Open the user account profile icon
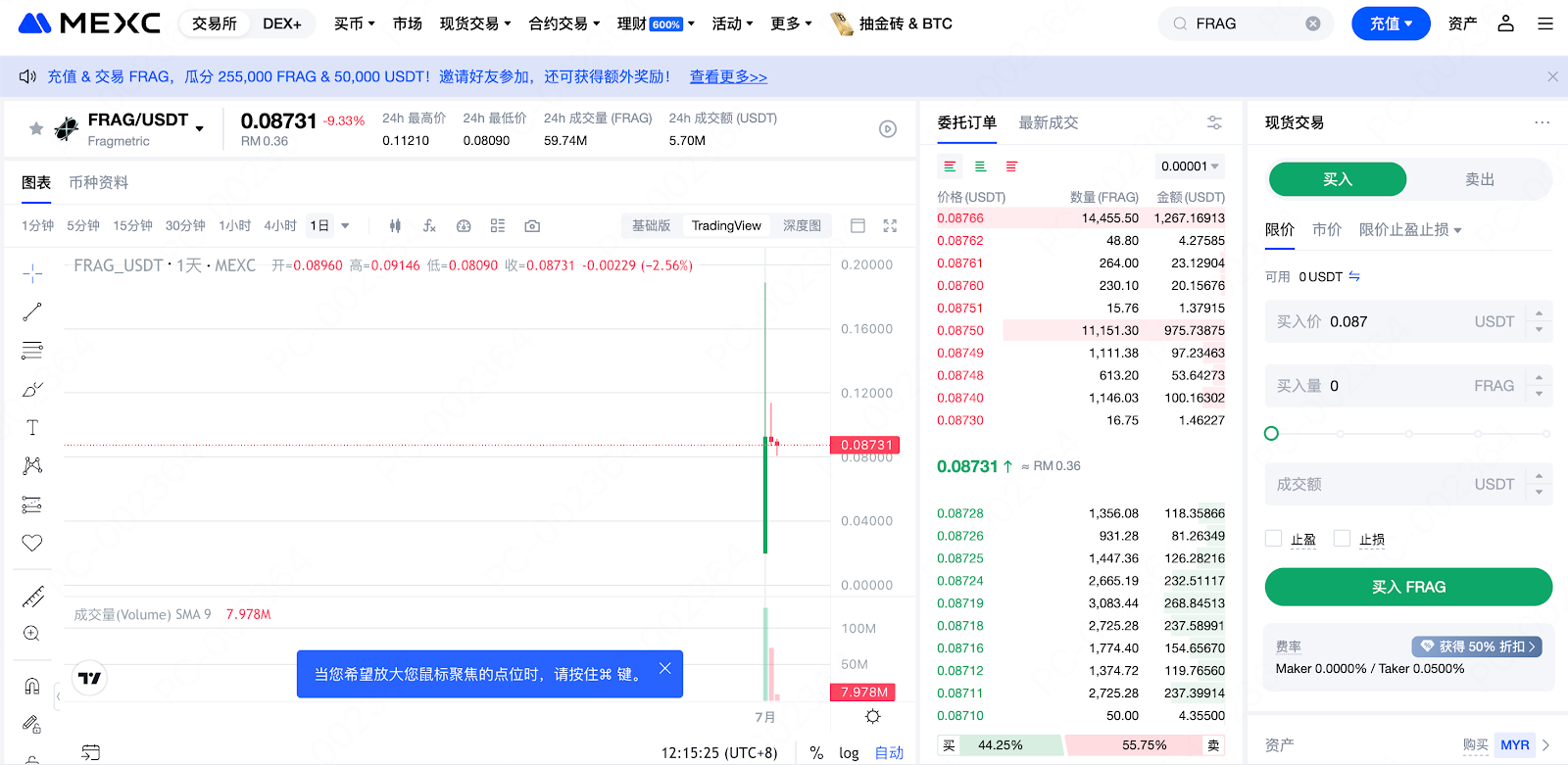 (1505, 24)
